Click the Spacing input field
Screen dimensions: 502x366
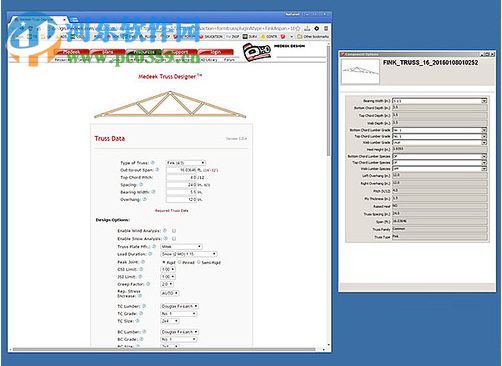point(182,185)
